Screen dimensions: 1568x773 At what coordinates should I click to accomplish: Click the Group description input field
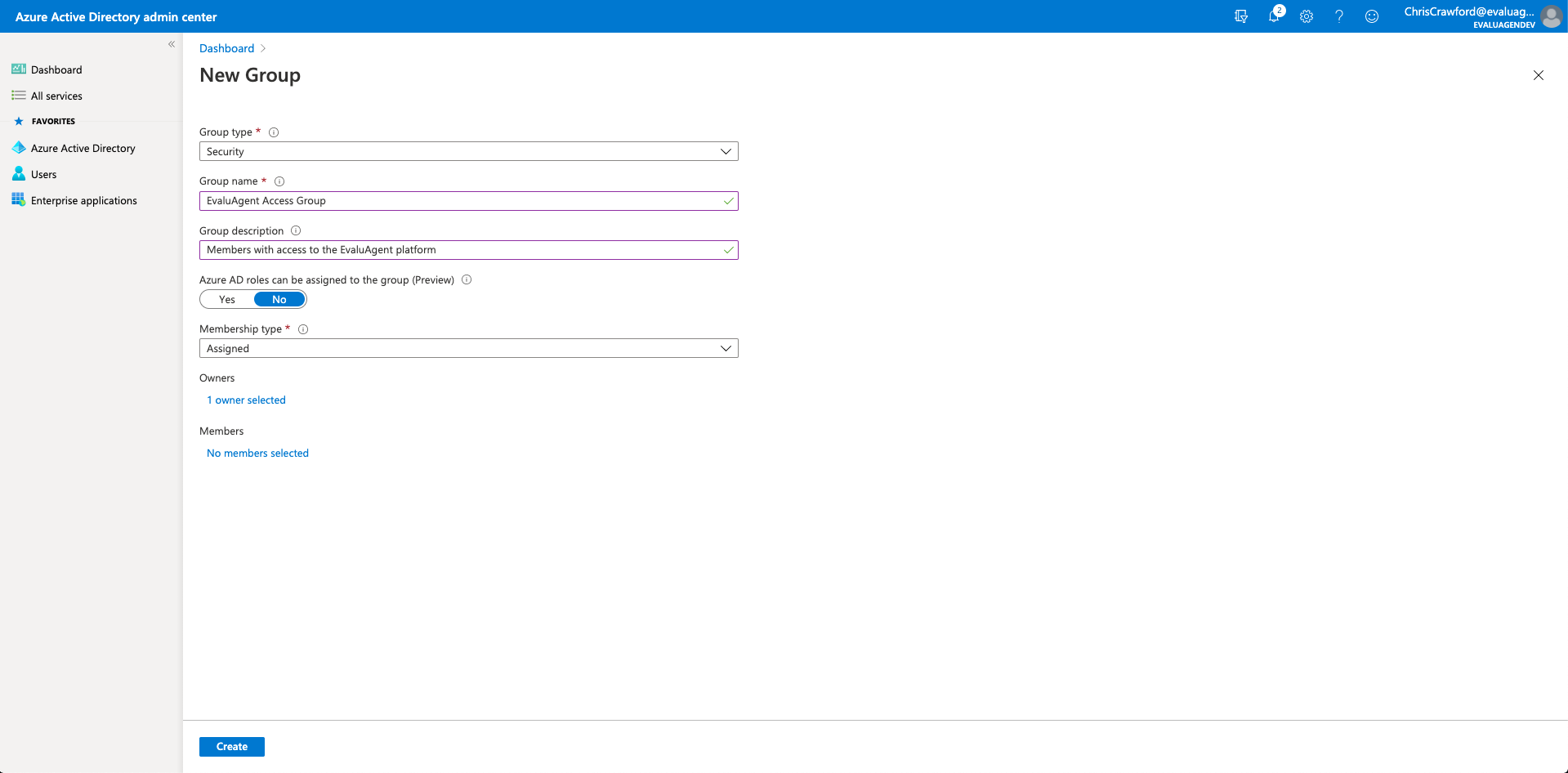469,250
